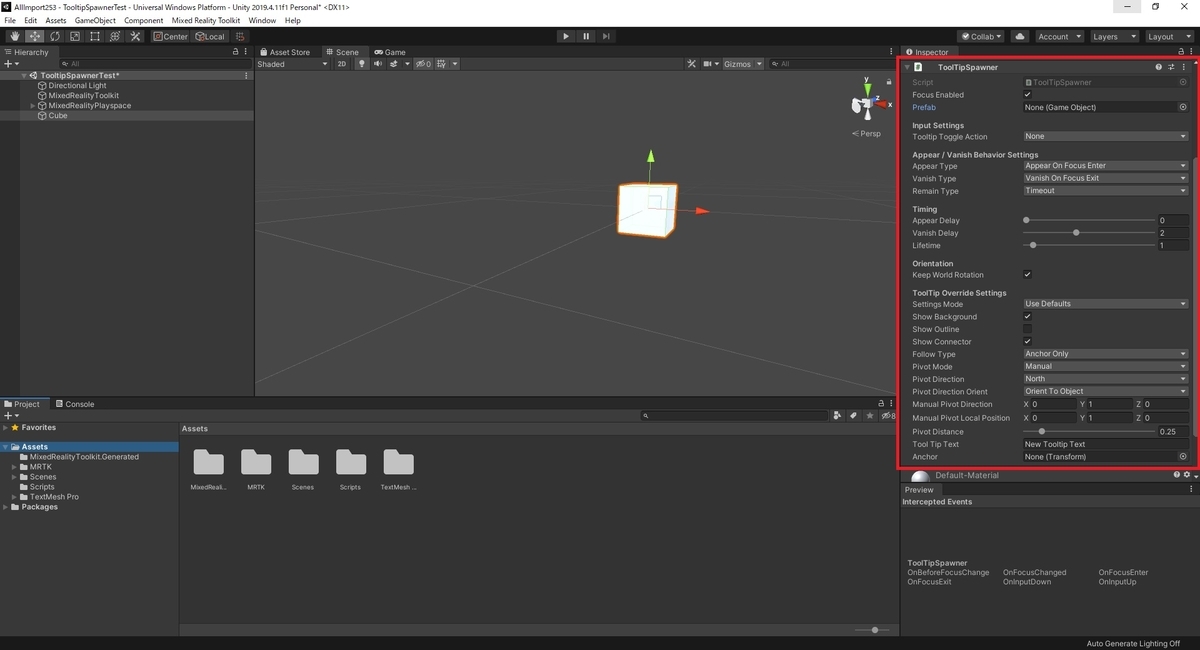The width and height of the screenshot is (1200, 650).
Task: Open Follow Type dropdown
Action: coord(1105,354)
